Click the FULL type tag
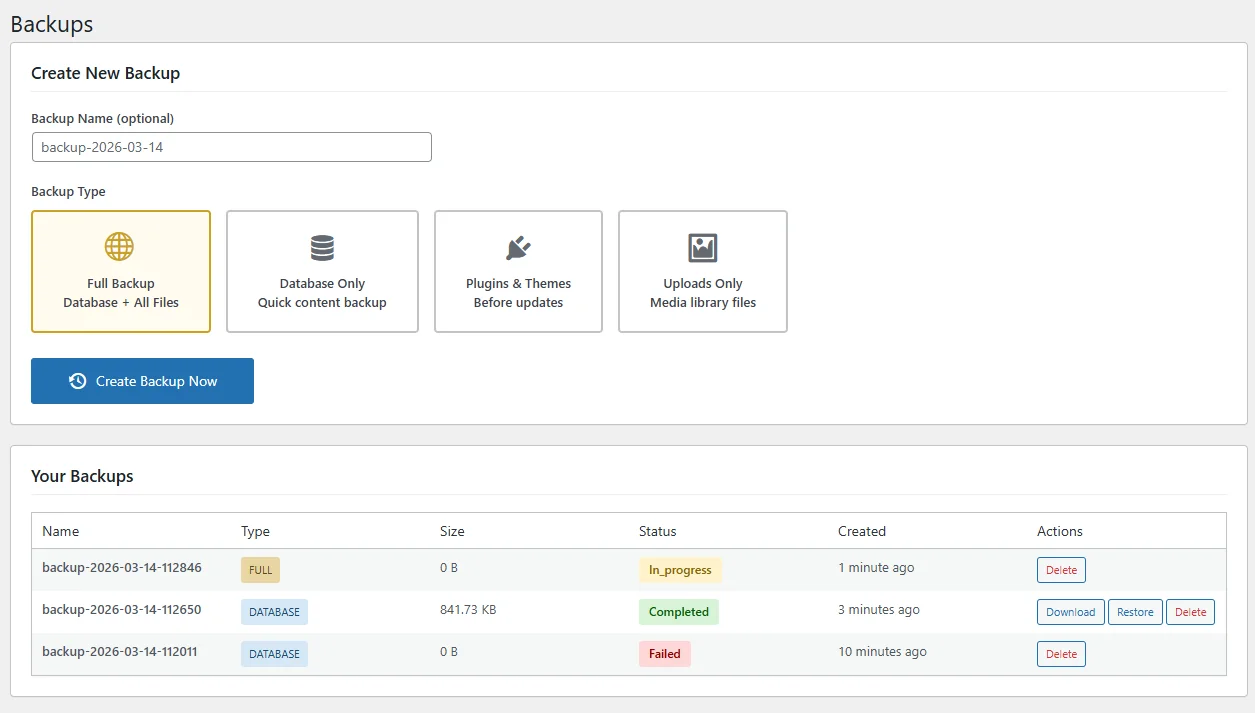The image size is (1255, 713). coord(260,570)
